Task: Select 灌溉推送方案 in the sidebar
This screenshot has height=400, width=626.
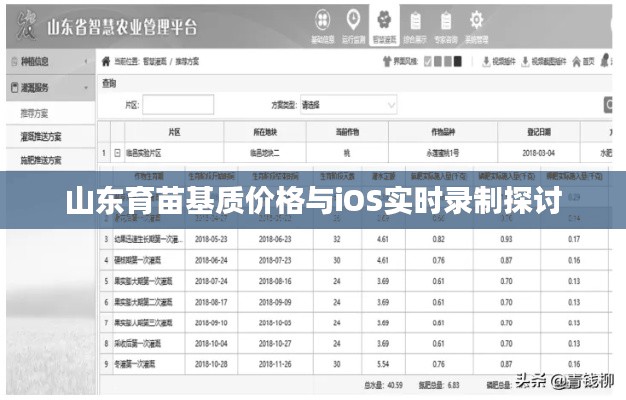Action: [x=41, y=136]
